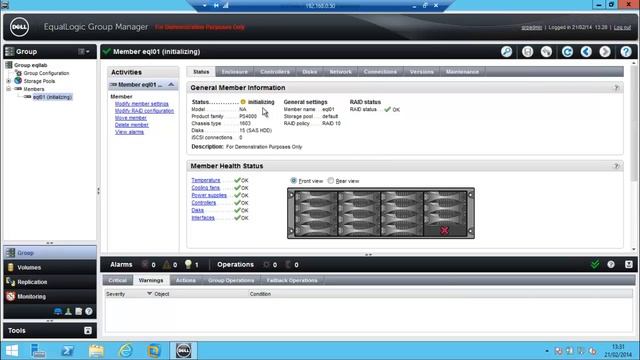Click the save icon in member toolbar
The image size is (640, 360).
click(x=527, y=52)
